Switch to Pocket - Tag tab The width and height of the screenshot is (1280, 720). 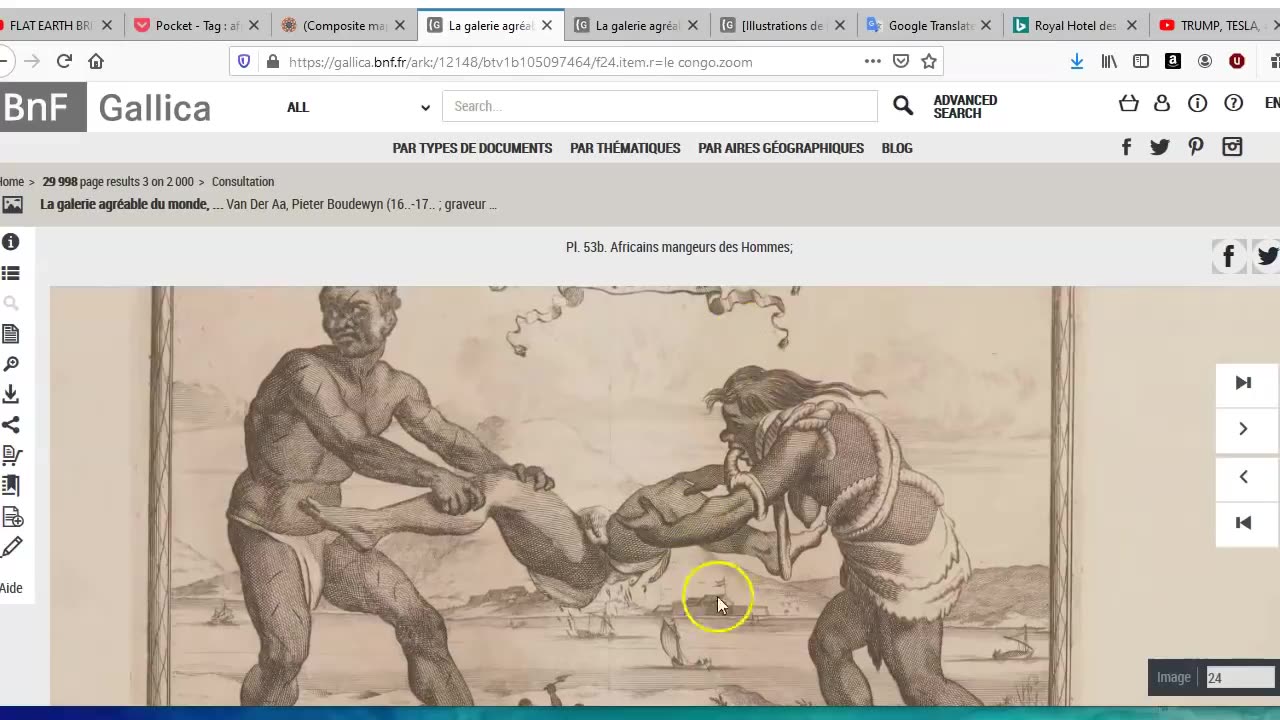197,26
